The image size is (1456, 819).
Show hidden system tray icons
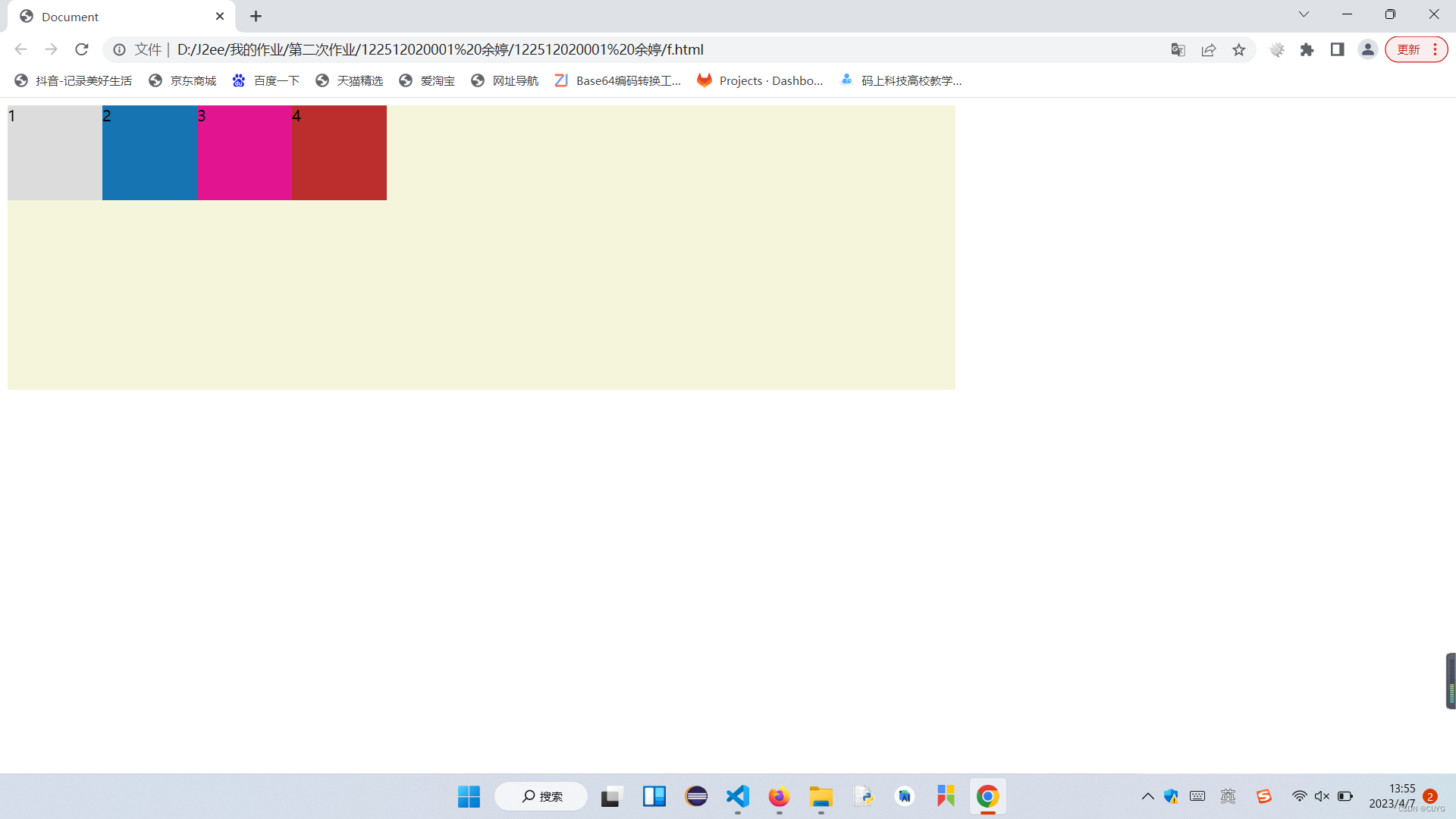[x=1147, y=796]
